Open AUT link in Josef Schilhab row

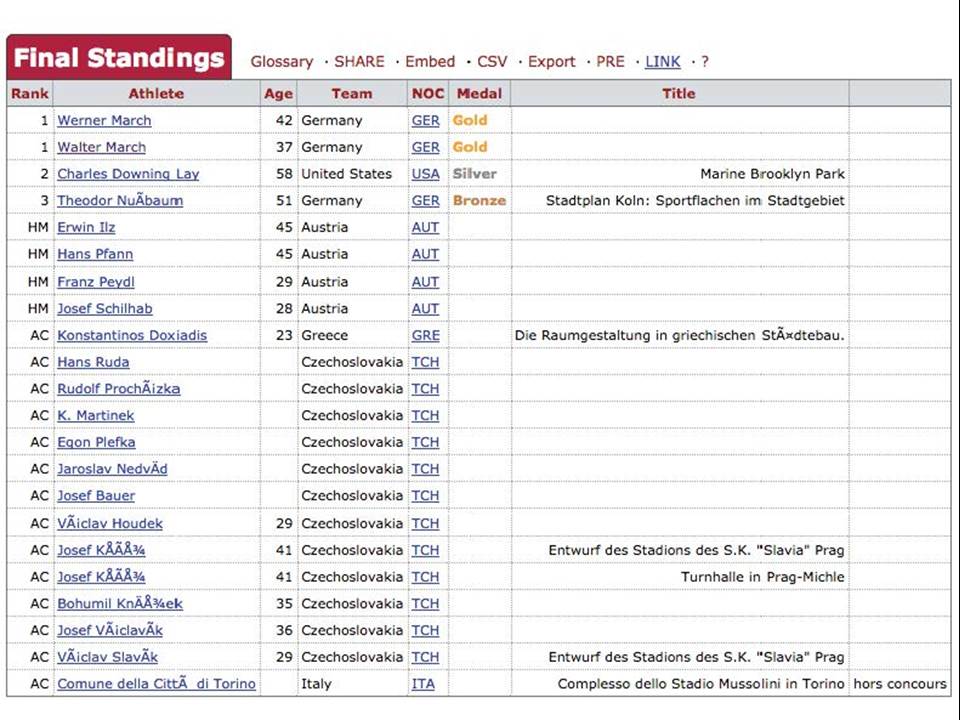(425, 309)
